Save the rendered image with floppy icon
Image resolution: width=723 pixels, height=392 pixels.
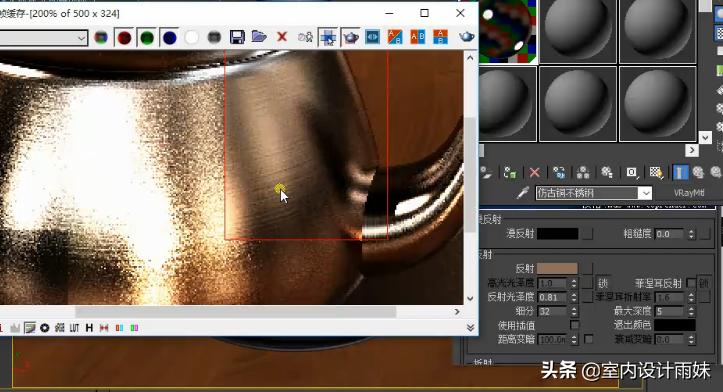coord(237,37)
